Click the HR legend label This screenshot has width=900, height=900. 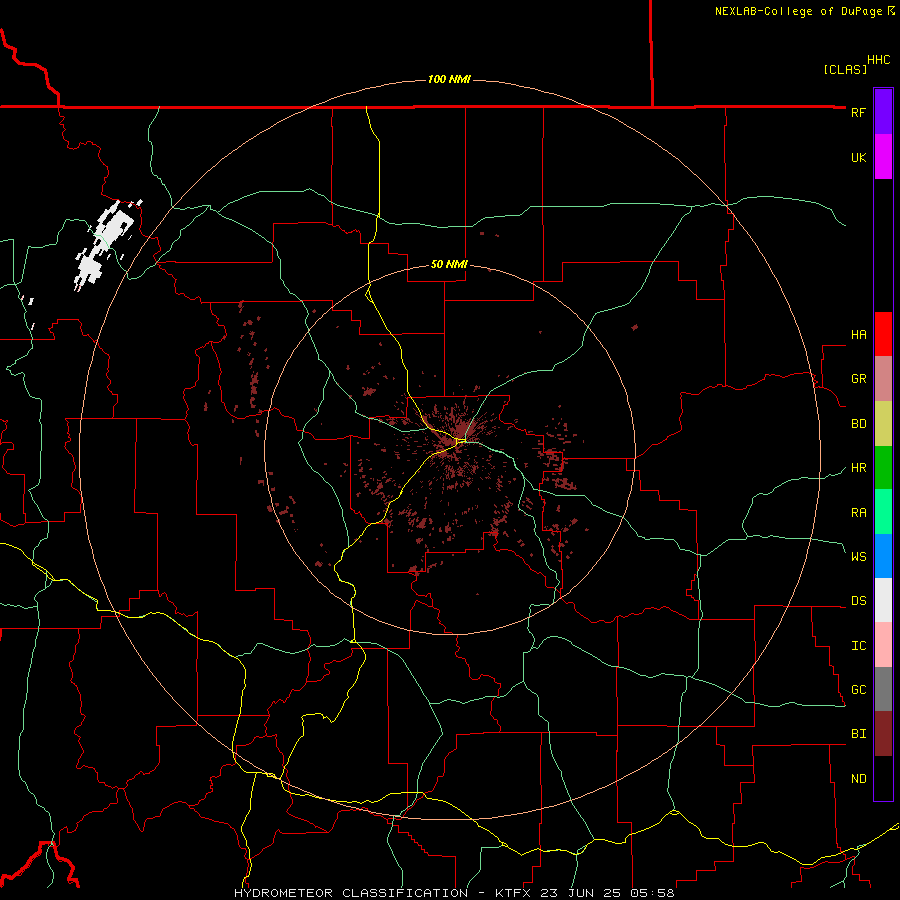(858, 468)
